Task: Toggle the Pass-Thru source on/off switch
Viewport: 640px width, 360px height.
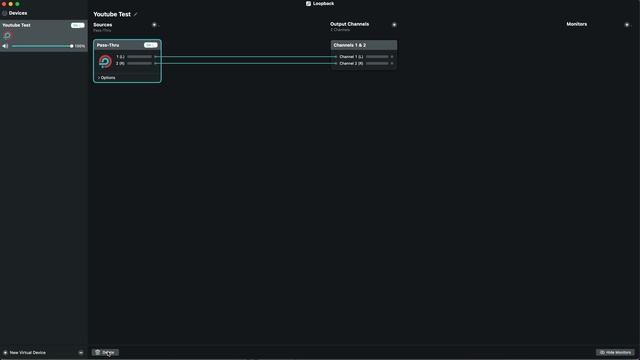Action: (x=151, y=45)
